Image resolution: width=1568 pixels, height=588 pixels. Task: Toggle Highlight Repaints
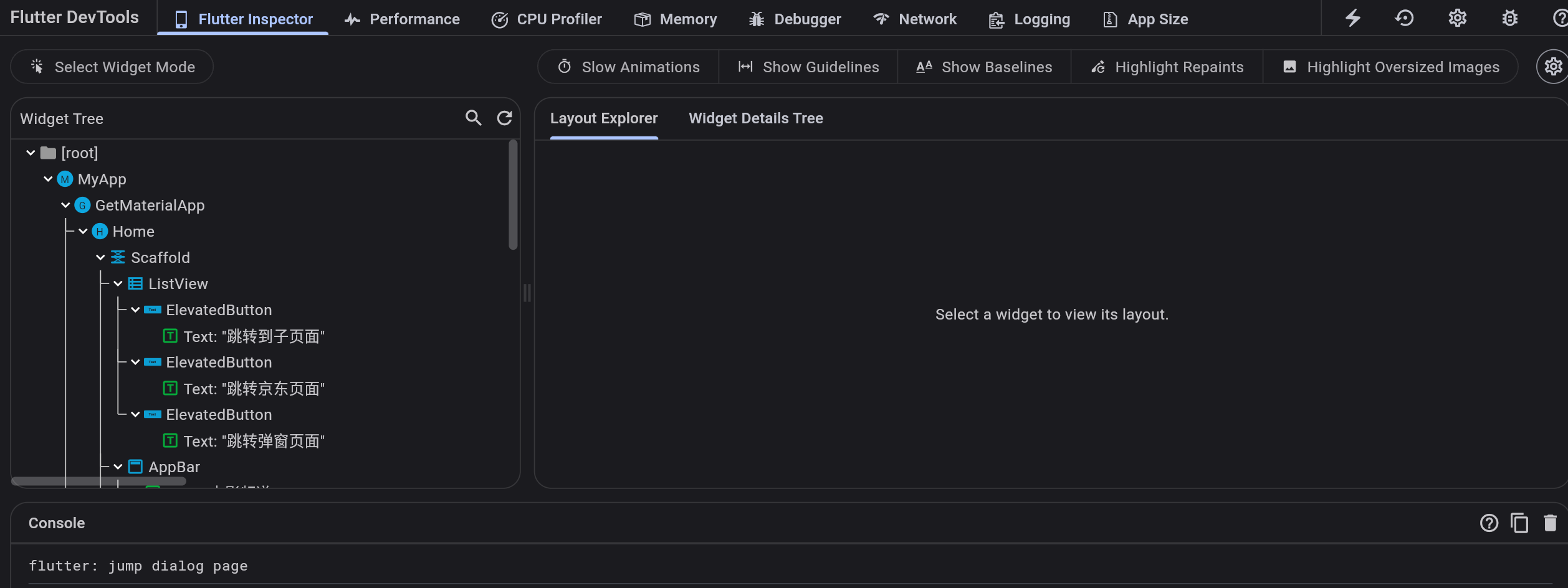[1167, 67]
